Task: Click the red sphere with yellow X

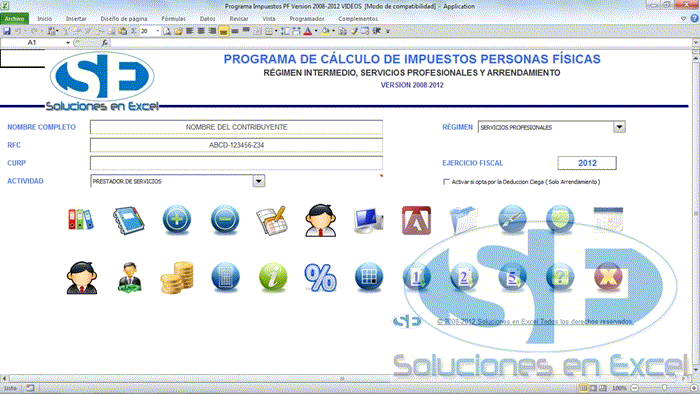Action: coord(608,277)
